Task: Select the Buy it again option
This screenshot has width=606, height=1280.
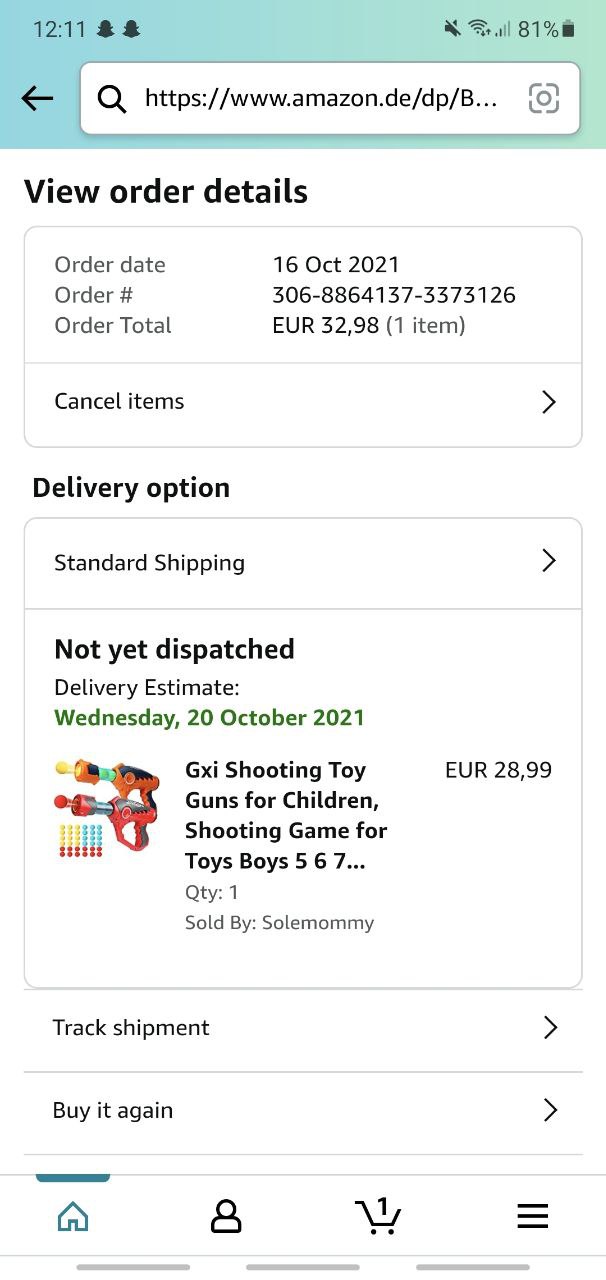Action: (113, 1110)
